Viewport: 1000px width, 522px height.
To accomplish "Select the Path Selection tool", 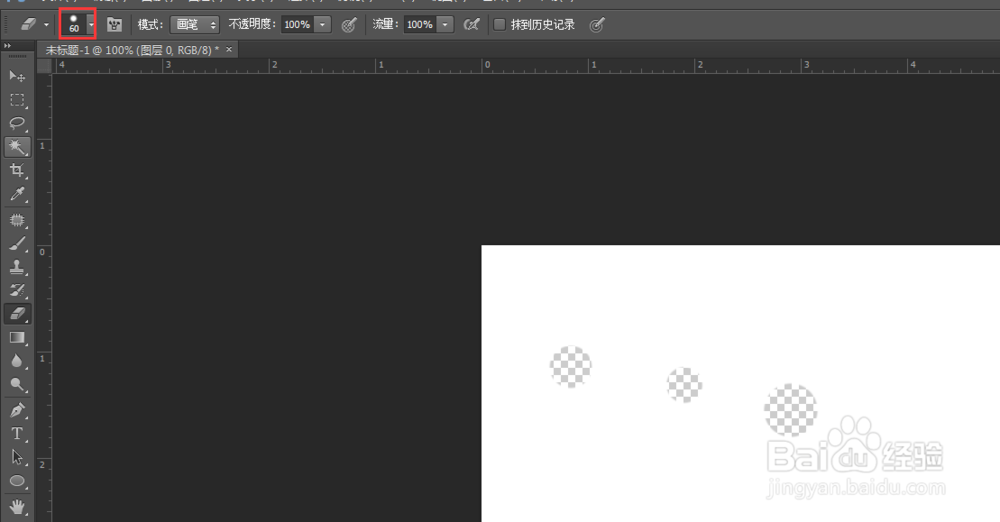I will pyautogui.click(x=17, y=458).
